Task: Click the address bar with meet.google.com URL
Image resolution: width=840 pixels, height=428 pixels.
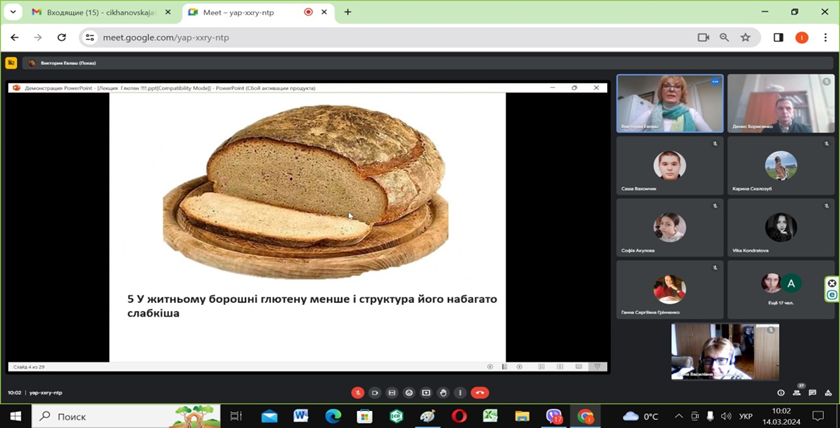Action: pos(380,37)
